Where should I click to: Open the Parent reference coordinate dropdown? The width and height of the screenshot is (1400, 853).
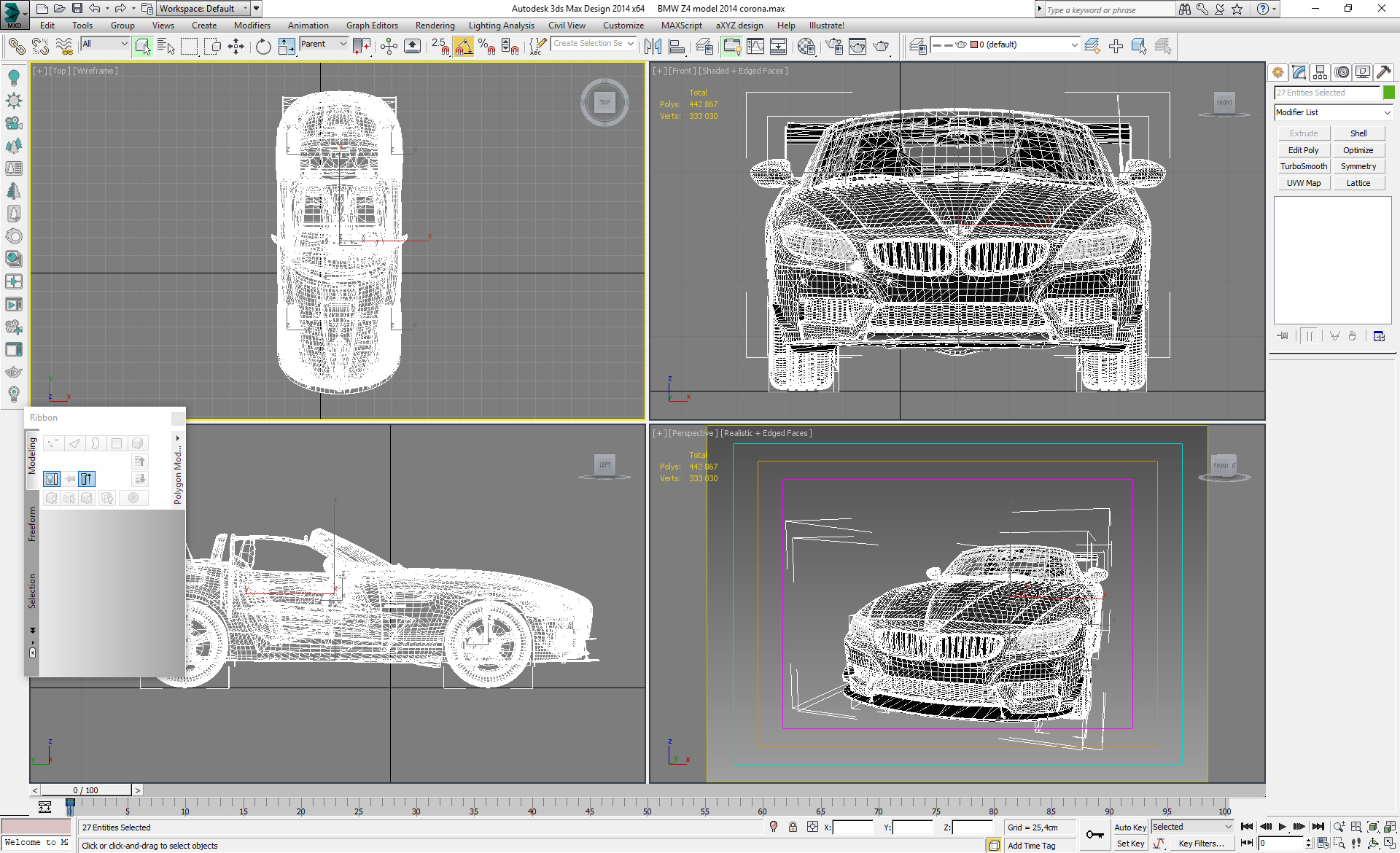[324, 44]
